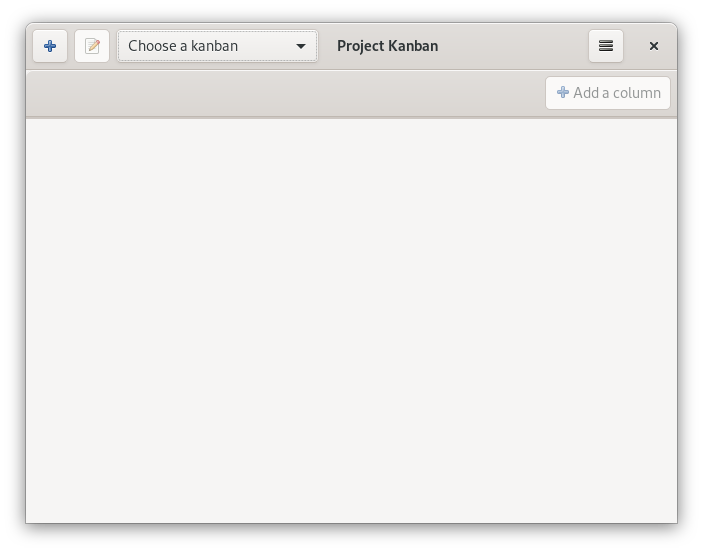This screenshot has width=703, height=552.
Task: Click the Project Kanban window title
Action: (387, 46)
